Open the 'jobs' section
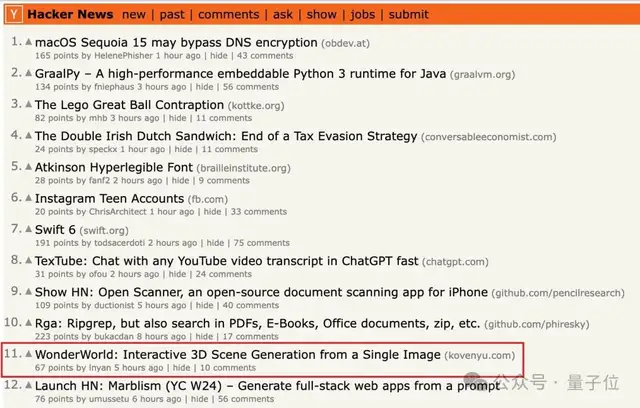The image size is (640, 408). click(363, 15)
